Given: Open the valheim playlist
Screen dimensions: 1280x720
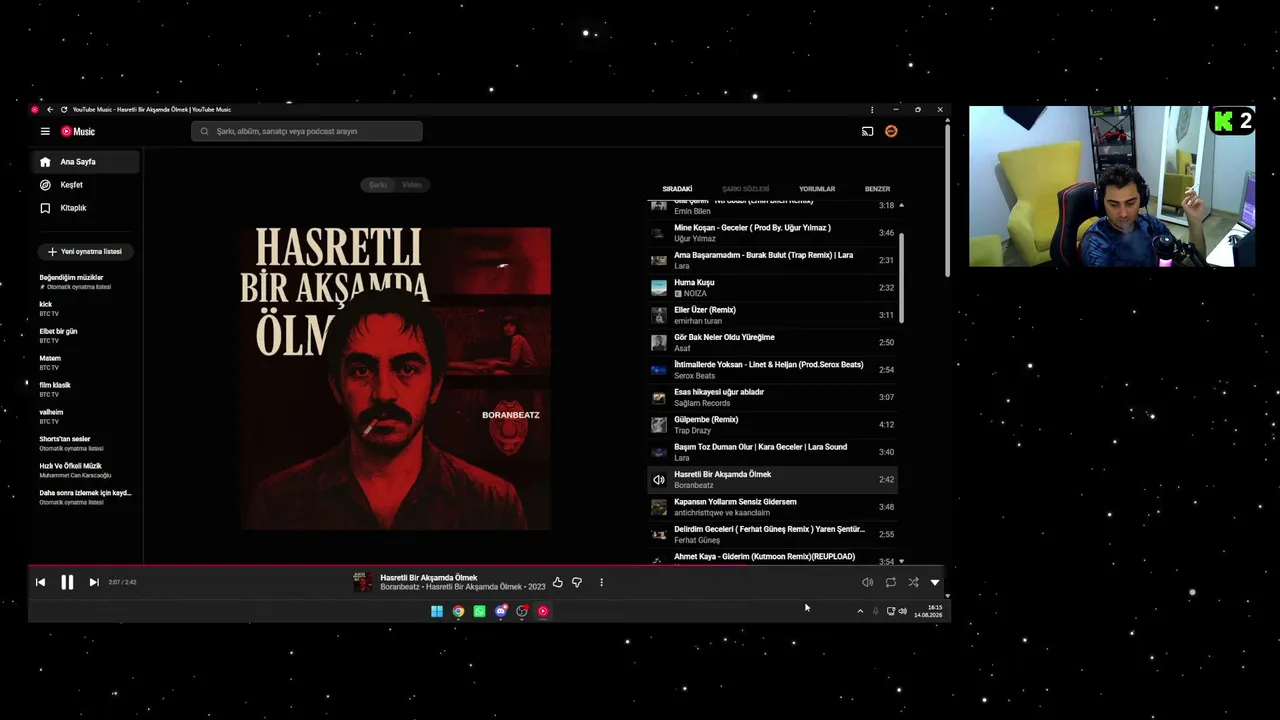Looking at the screenshot, I should click(86, 417).
